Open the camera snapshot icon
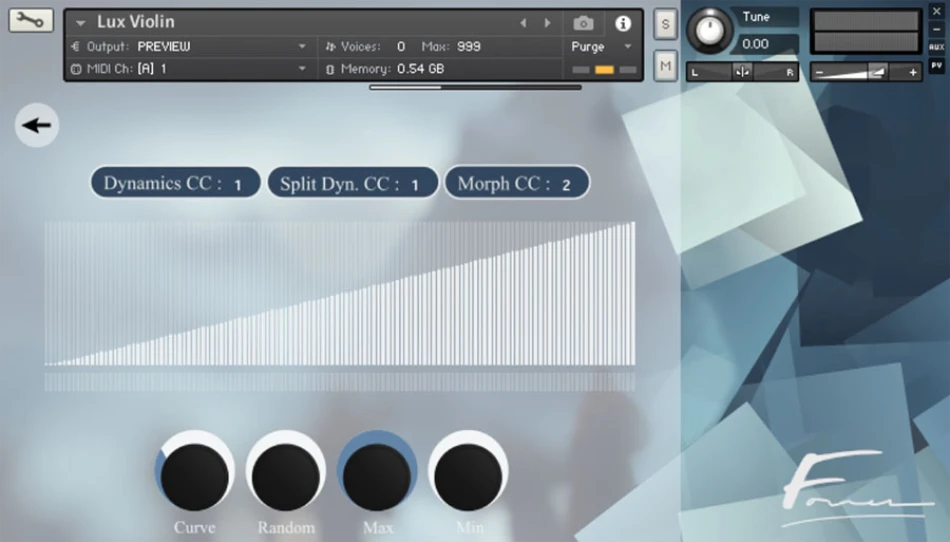 pos(583,23)
